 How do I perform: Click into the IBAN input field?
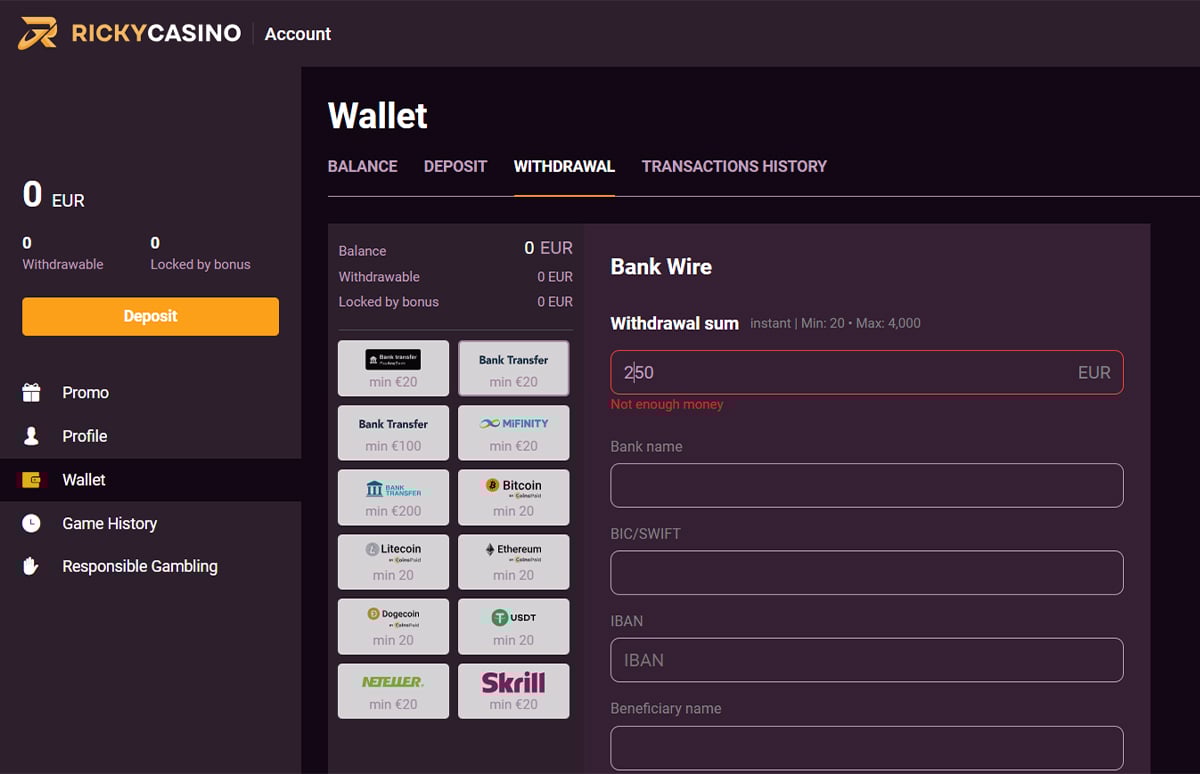[867, 660]
